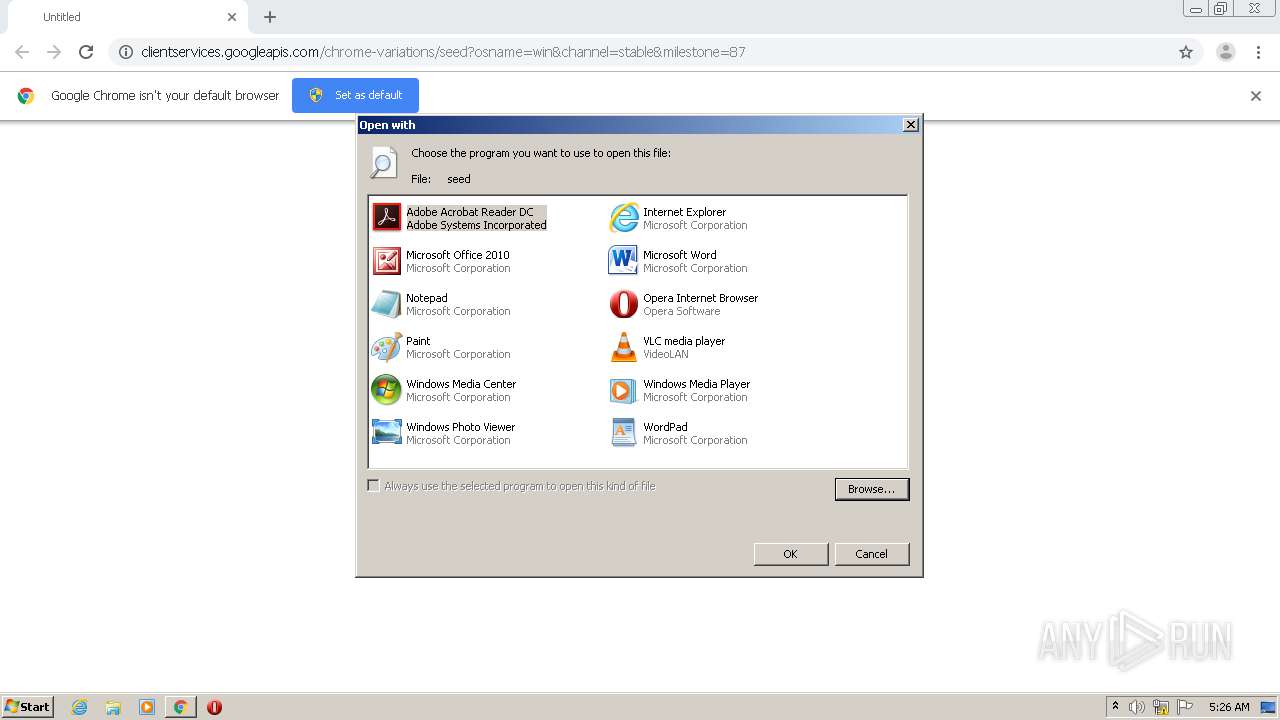This screenshot has width=1280, height=720.
Task: Select the Windows Media Player icon in list
Action: [x=623, y=389]
